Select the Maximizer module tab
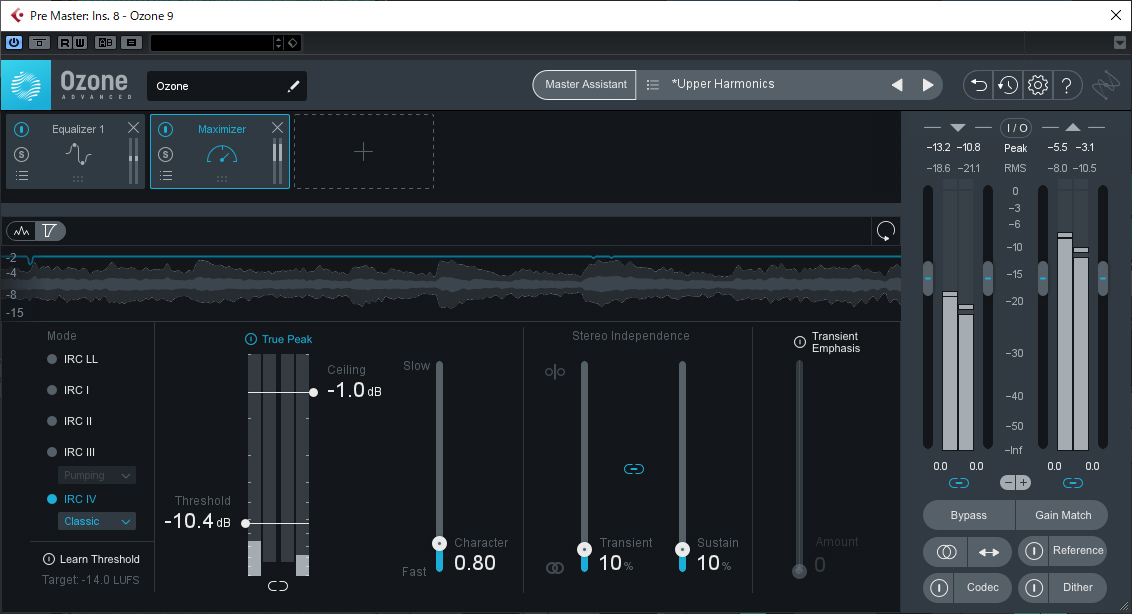This screenshot has width=1132, height=614. pyautogui.click(x=220, y=151)
